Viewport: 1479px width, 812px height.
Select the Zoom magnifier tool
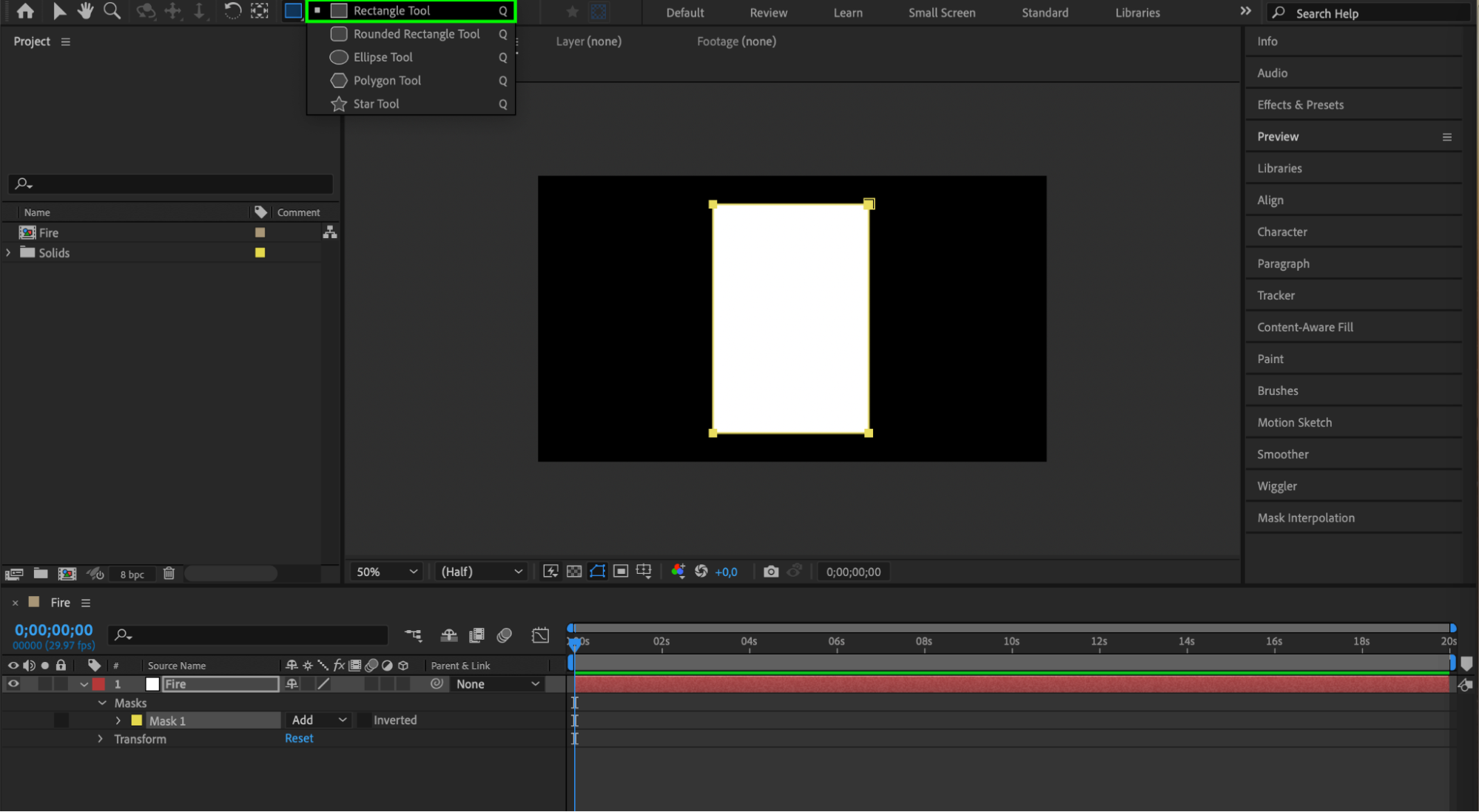pyautogui.click(x=112, y=11)
